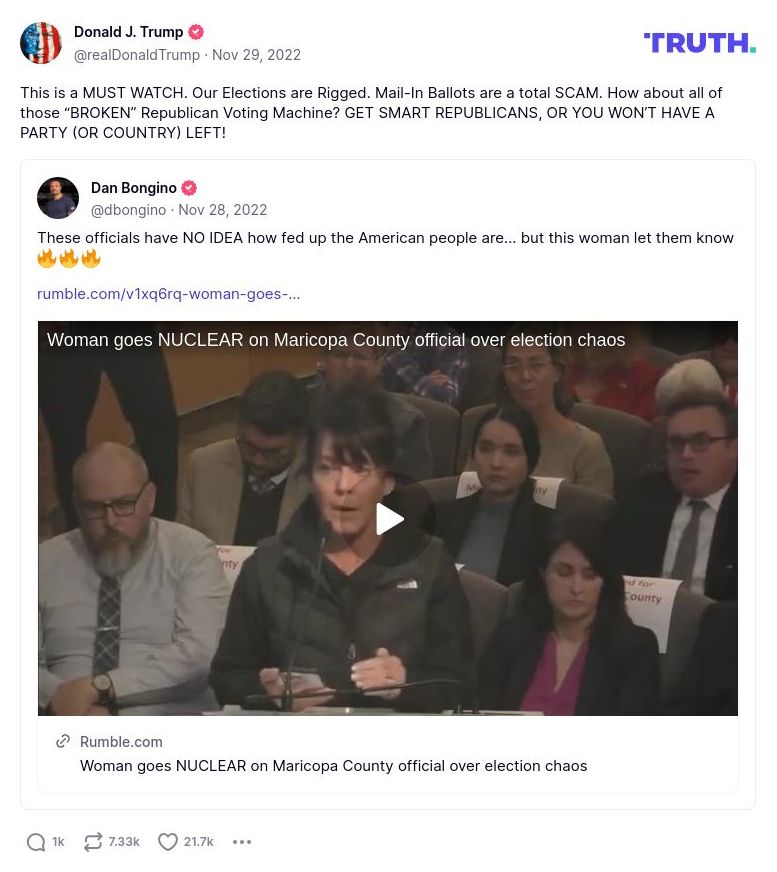
Task: Play the Maricopa County video
Action: pos(389,519)
